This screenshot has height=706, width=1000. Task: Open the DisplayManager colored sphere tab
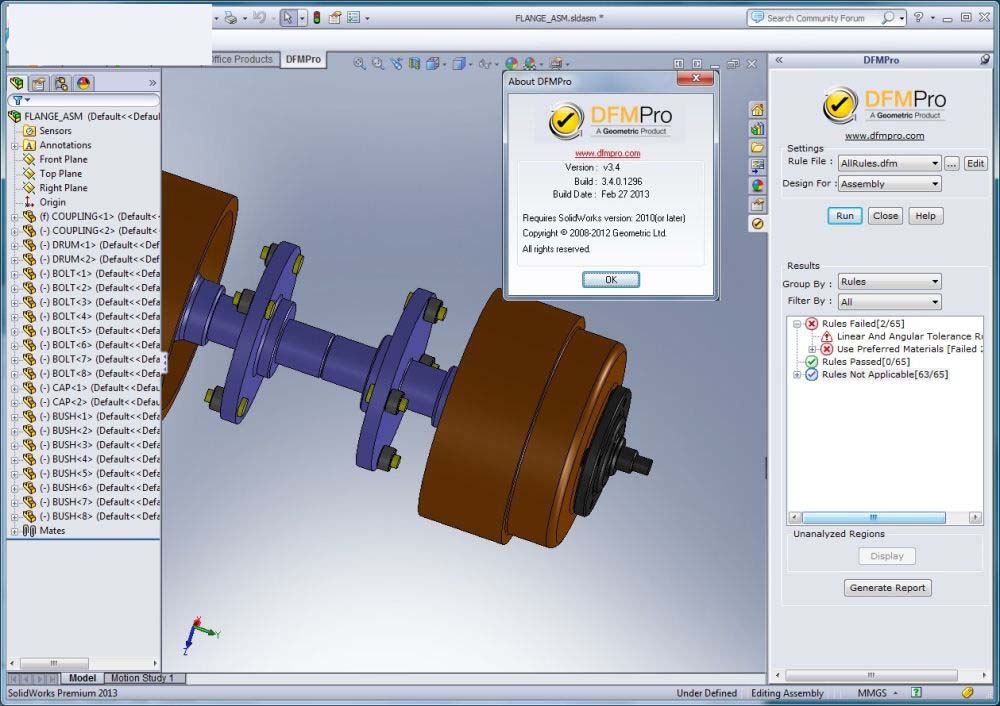click(x=83, y=83)
